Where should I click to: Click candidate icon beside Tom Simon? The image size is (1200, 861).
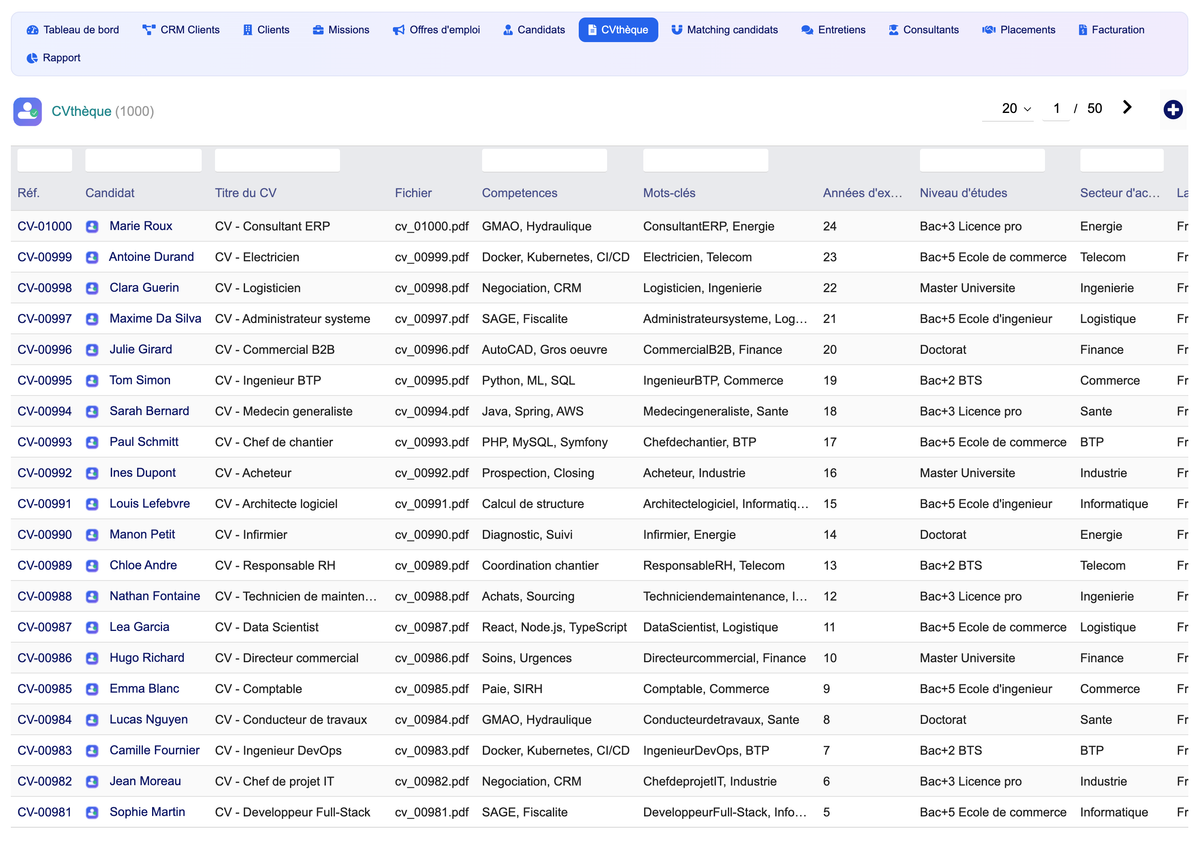pyautogui.click(x=92, y=381)
